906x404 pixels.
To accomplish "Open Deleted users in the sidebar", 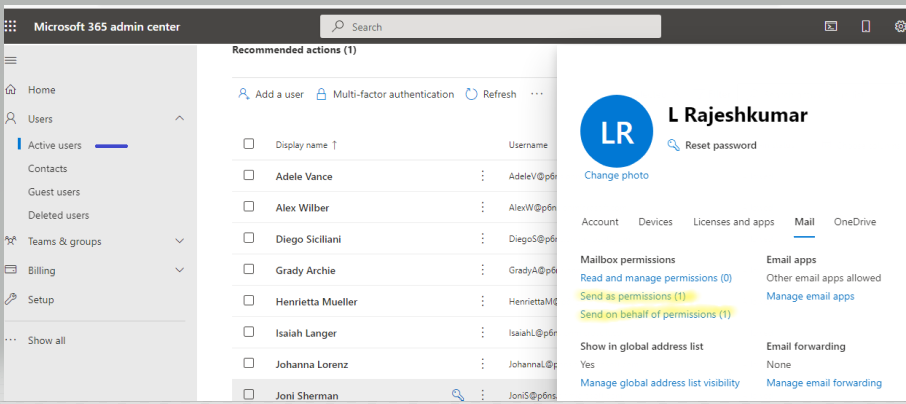I will coord(58,215).
